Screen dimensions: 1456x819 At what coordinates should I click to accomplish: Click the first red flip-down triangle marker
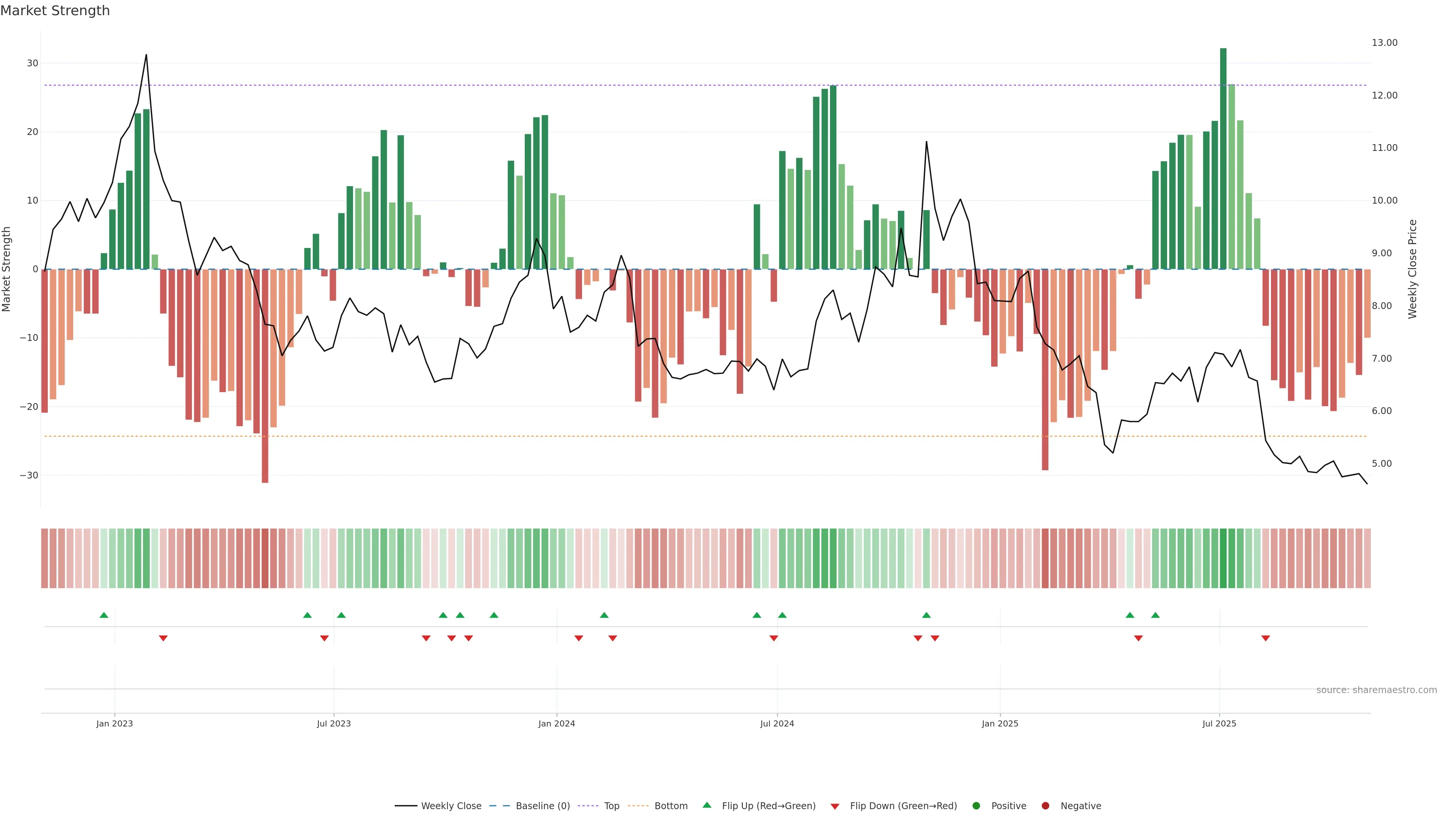163,638
